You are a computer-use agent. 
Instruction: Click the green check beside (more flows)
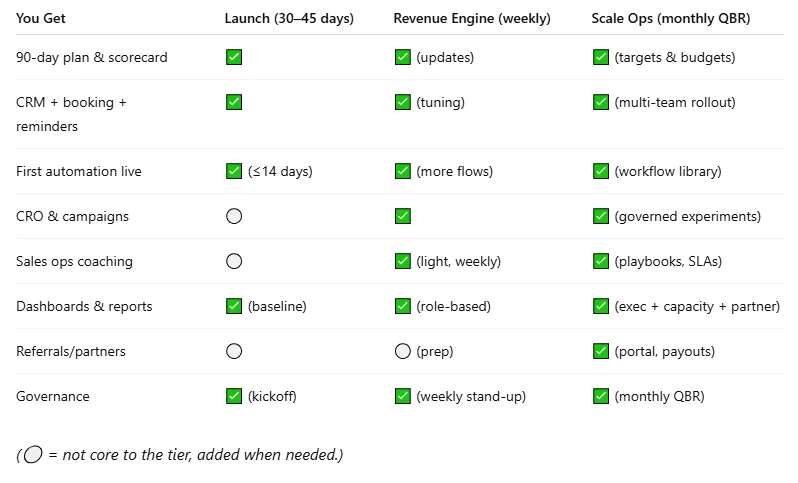402,171
